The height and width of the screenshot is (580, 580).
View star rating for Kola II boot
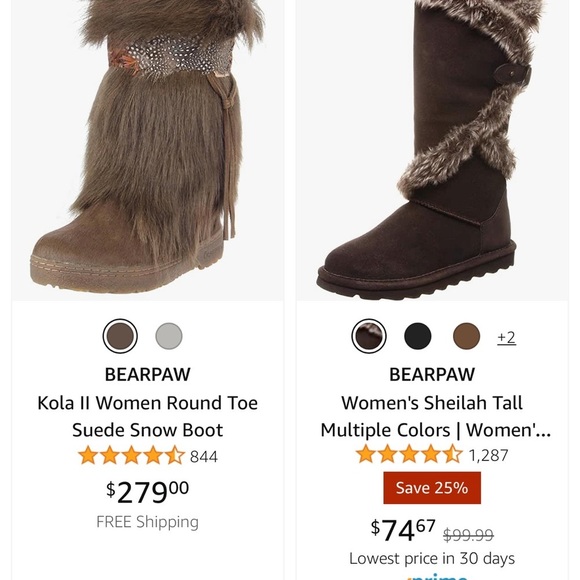131,455
